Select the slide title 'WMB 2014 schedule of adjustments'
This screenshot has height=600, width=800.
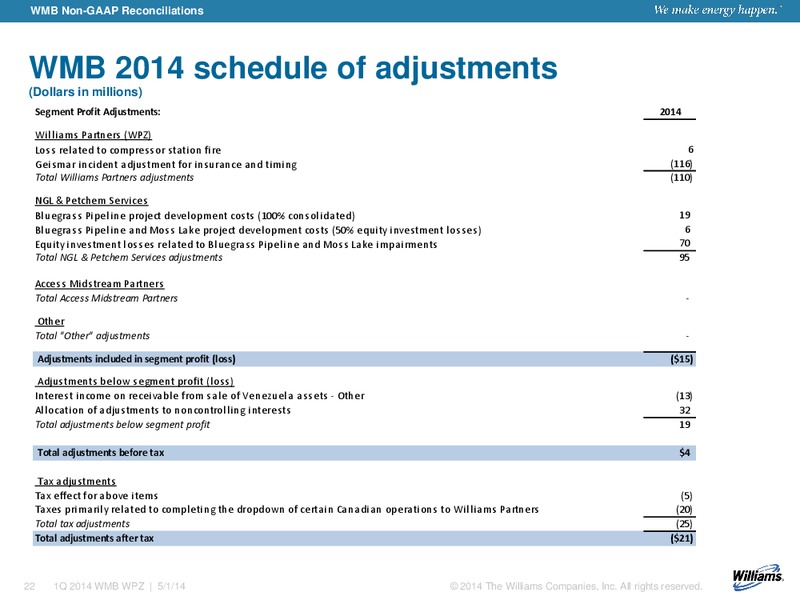pos(293,67)
